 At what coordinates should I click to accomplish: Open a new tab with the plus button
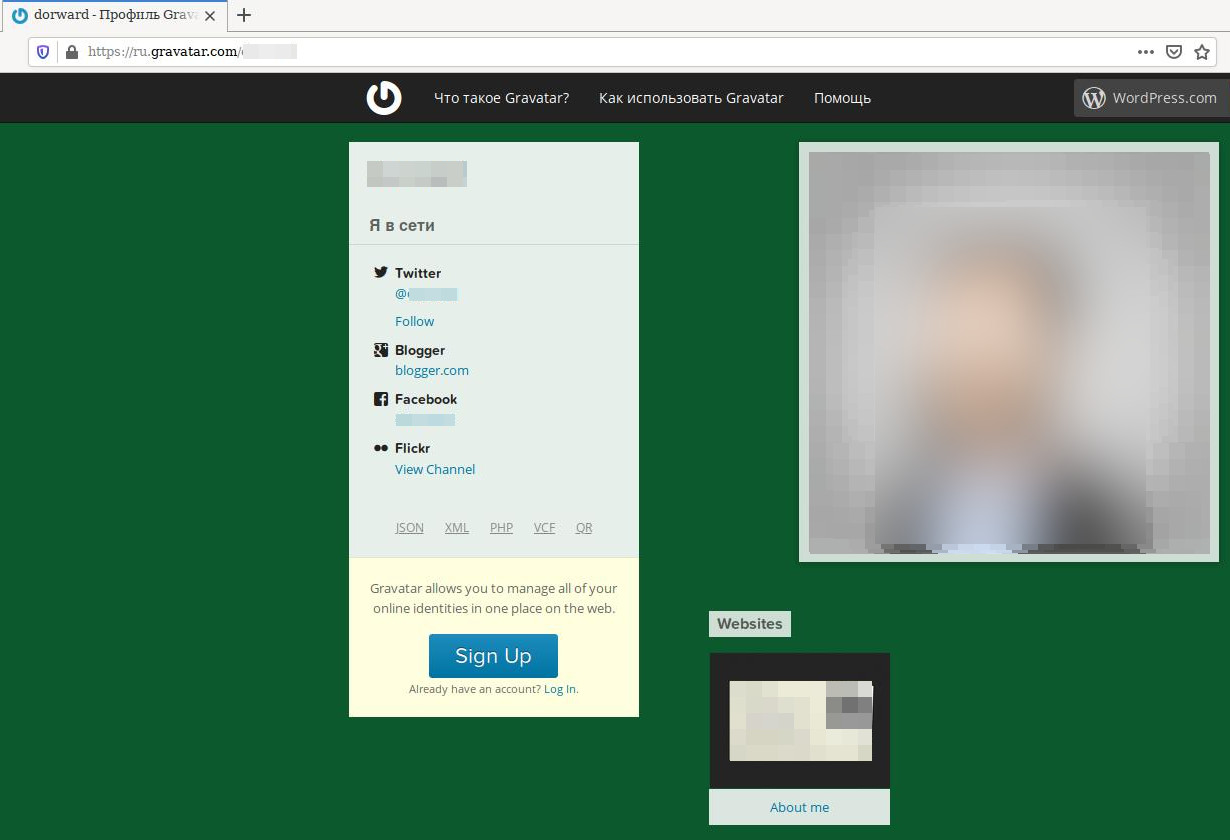click(243, 15)
